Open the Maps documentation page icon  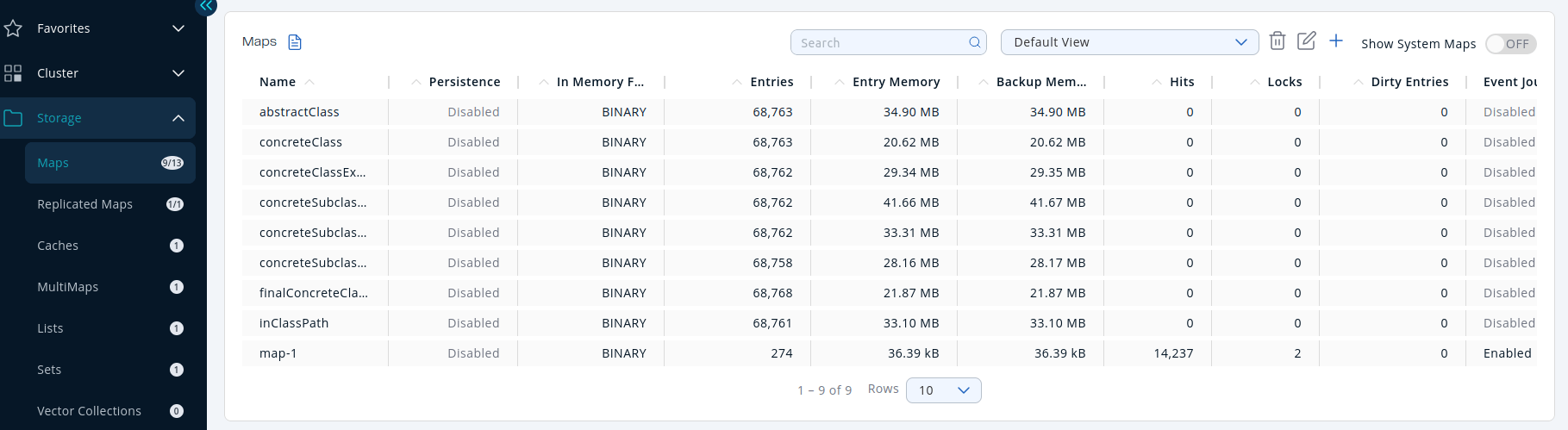click(295, 42)
